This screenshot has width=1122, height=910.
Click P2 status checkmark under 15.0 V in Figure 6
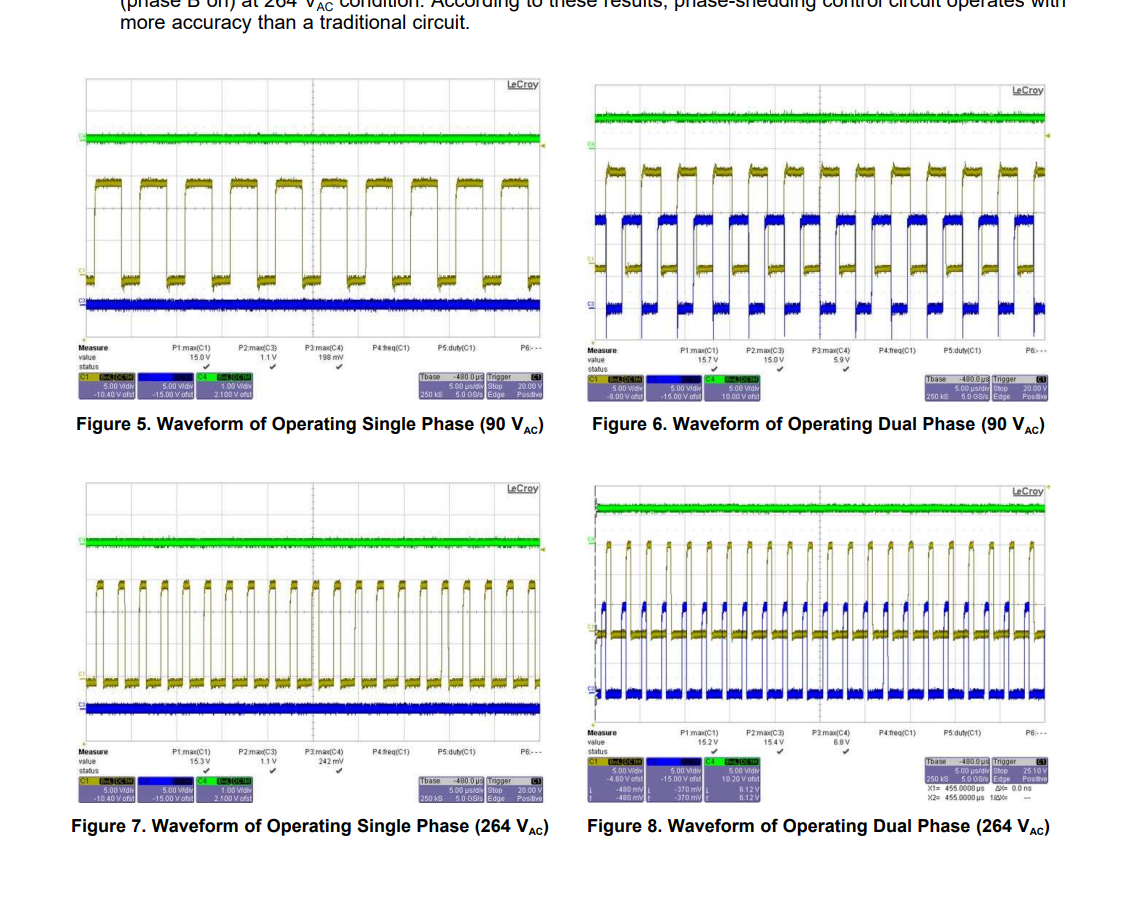[x=779, y=369]
